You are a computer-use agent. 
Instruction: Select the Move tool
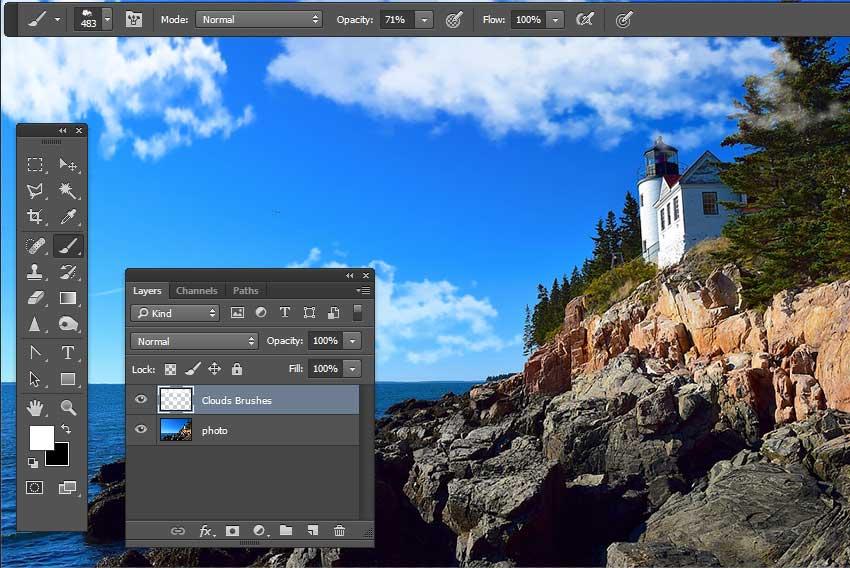point(68,164)
